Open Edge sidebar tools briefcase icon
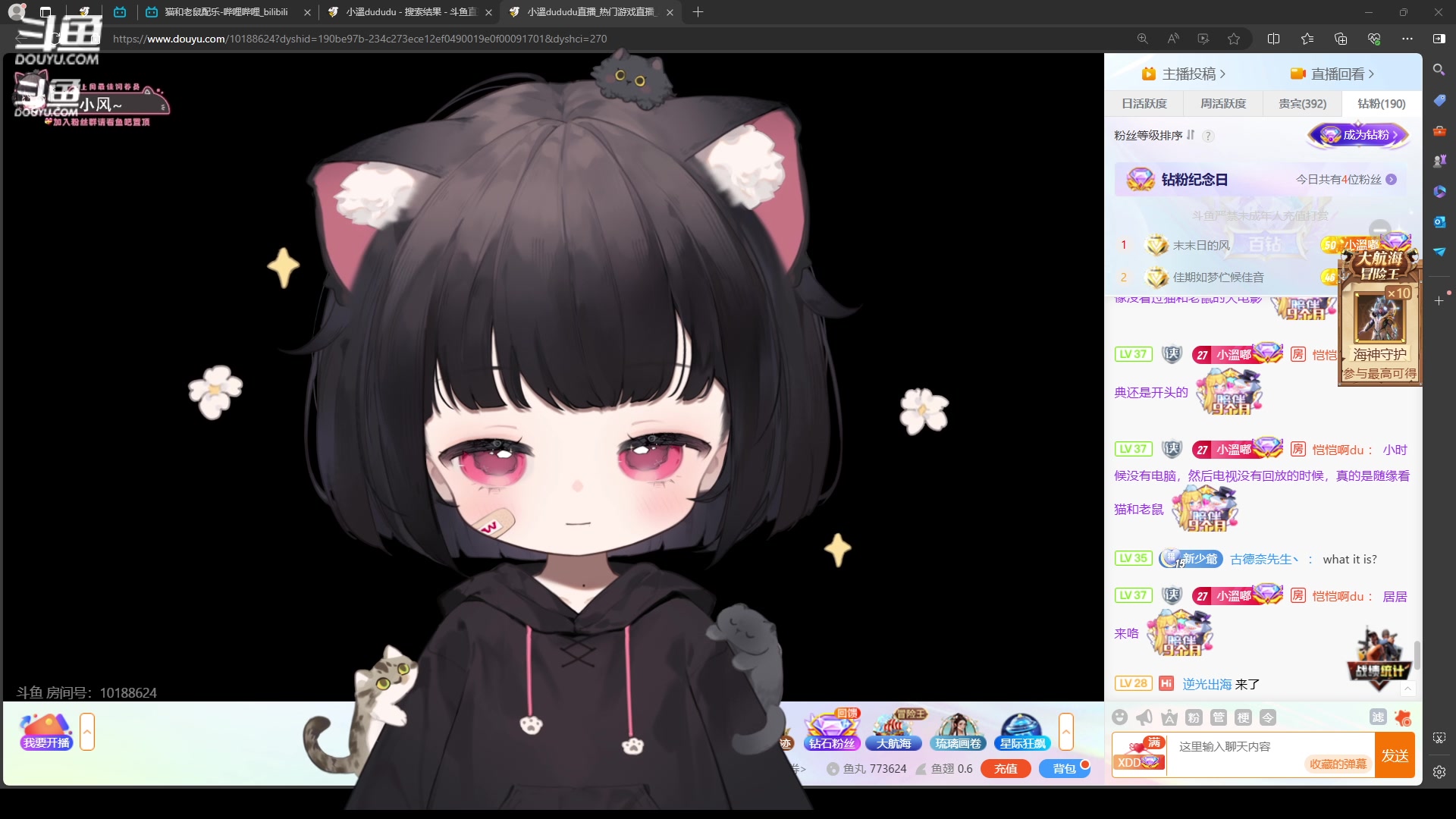1456x819 pixels. click(1439, 130)
